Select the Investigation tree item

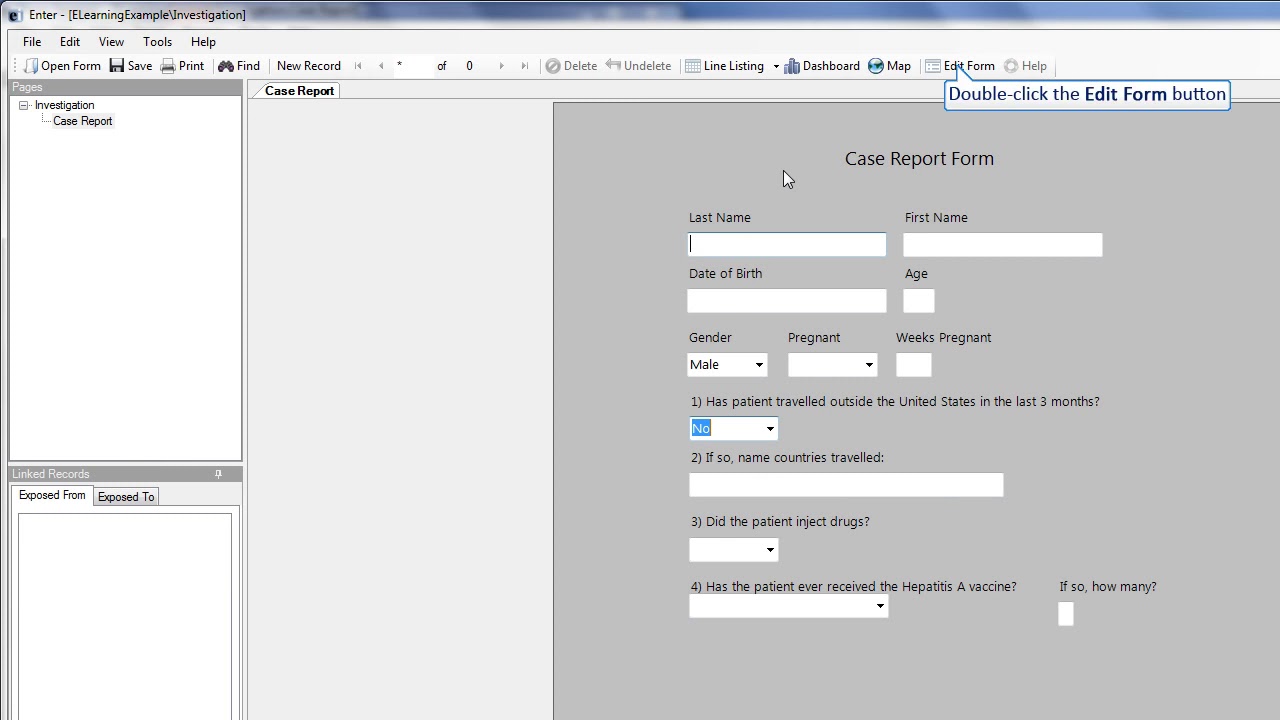(64, 105)
